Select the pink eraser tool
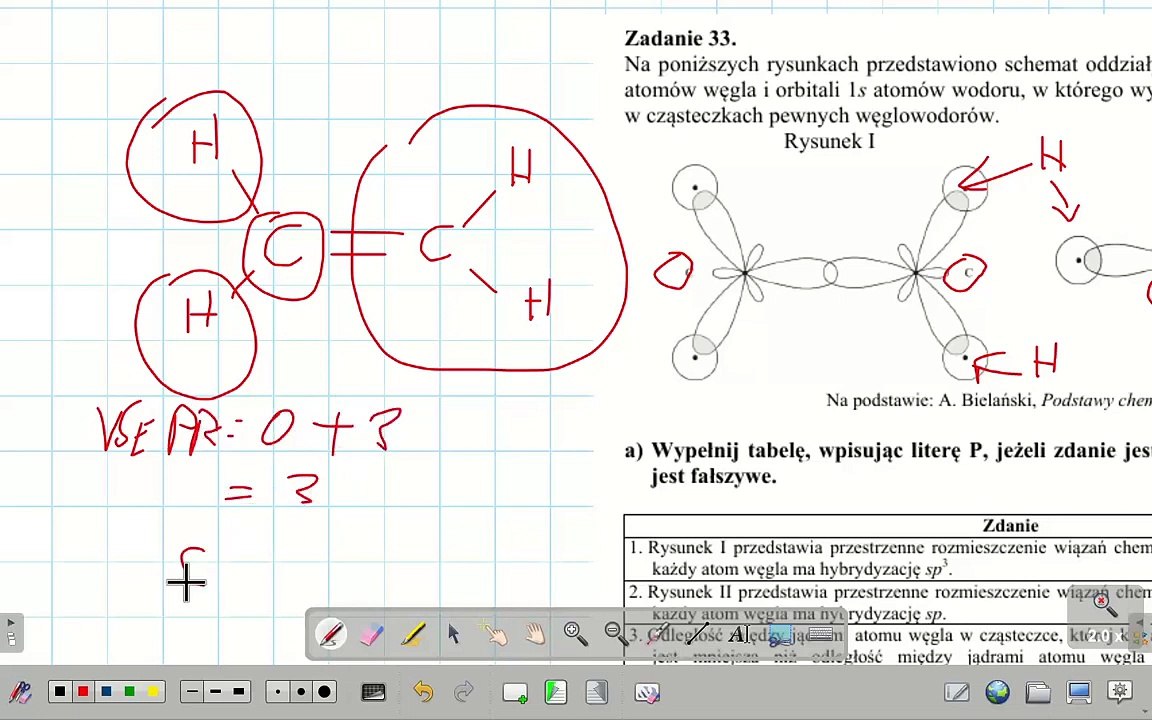Viewport: 1152px width, 720px height. [x=372, y=633]
